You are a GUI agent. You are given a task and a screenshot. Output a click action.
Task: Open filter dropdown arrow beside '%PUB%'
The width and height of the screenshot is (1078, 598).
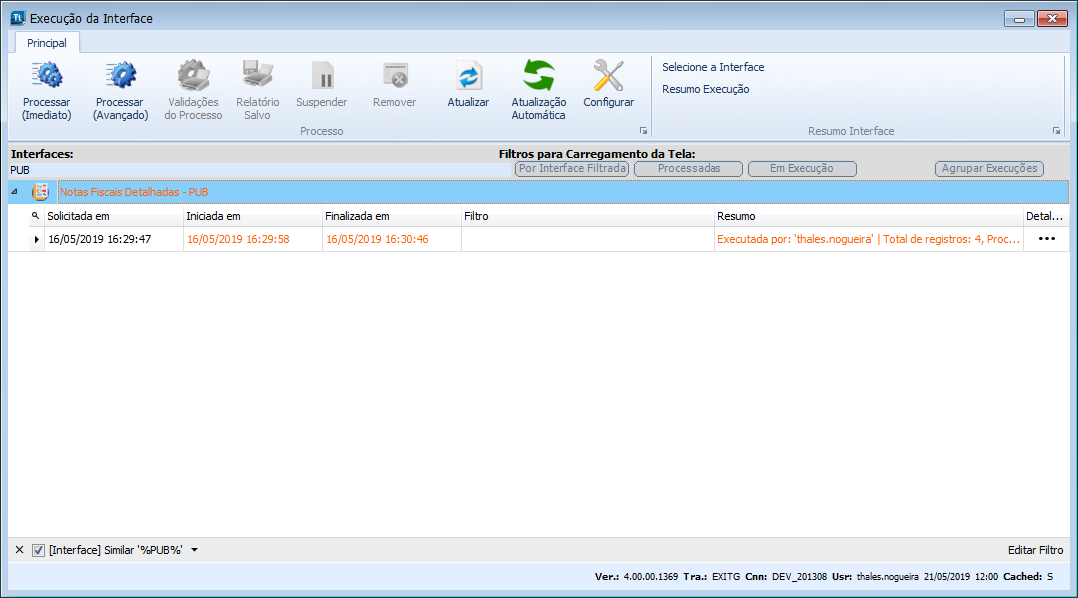[x=195, y=550]
